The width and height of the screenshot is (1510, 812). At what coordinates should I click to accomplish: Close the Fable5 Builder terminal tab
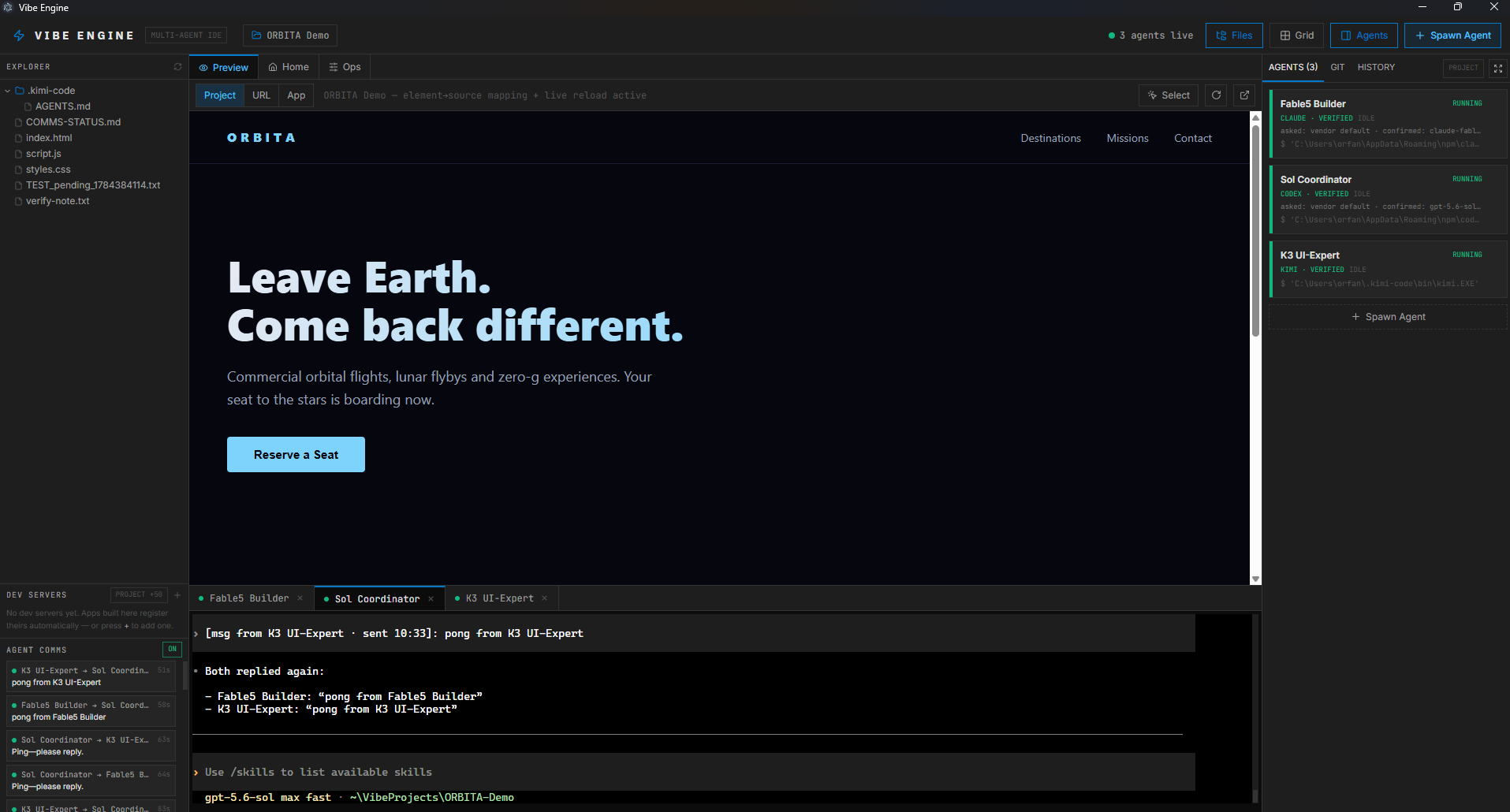tap(300, 598)
